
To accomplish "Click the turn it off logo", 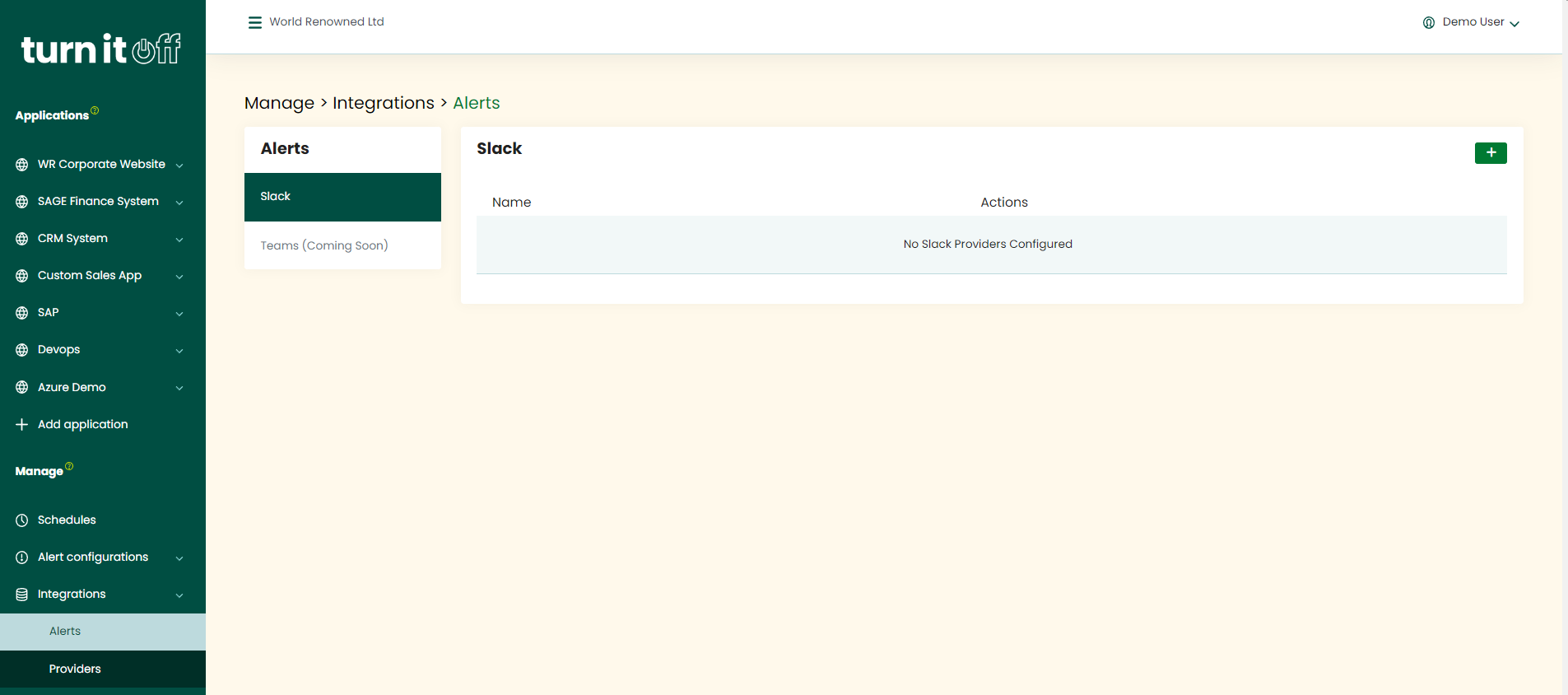I will coord(100,49).
